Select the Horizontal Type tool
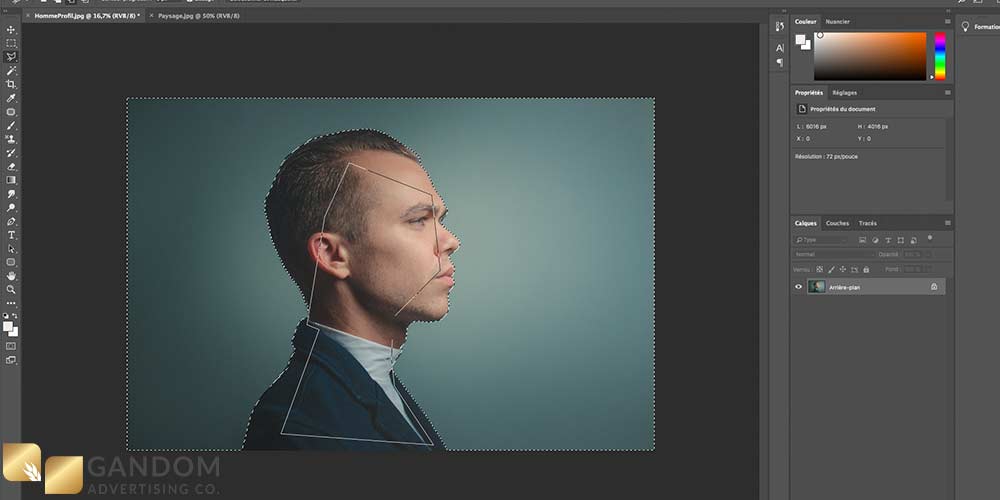The width and height of the screenshot is (1000, 500). click(11, 235)
